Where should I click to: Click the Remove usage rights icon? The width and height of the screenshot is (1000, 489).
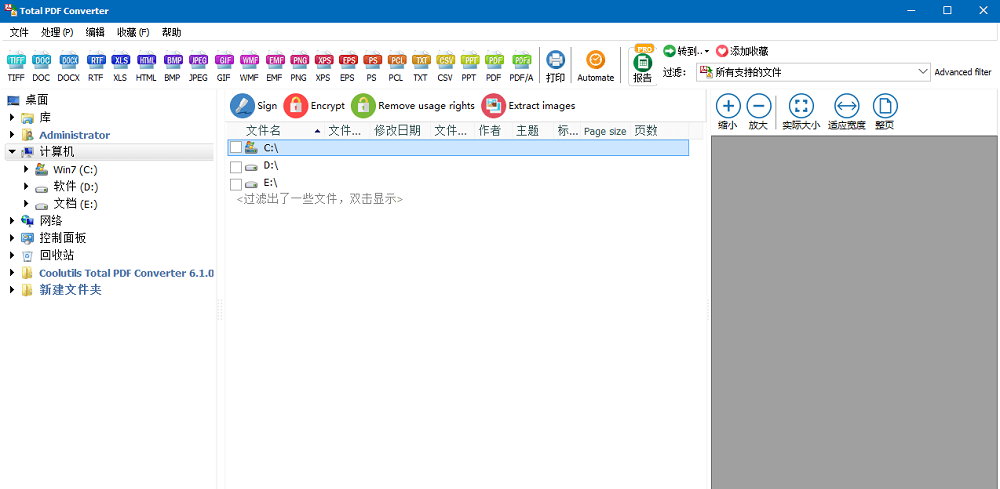[363, 106]
